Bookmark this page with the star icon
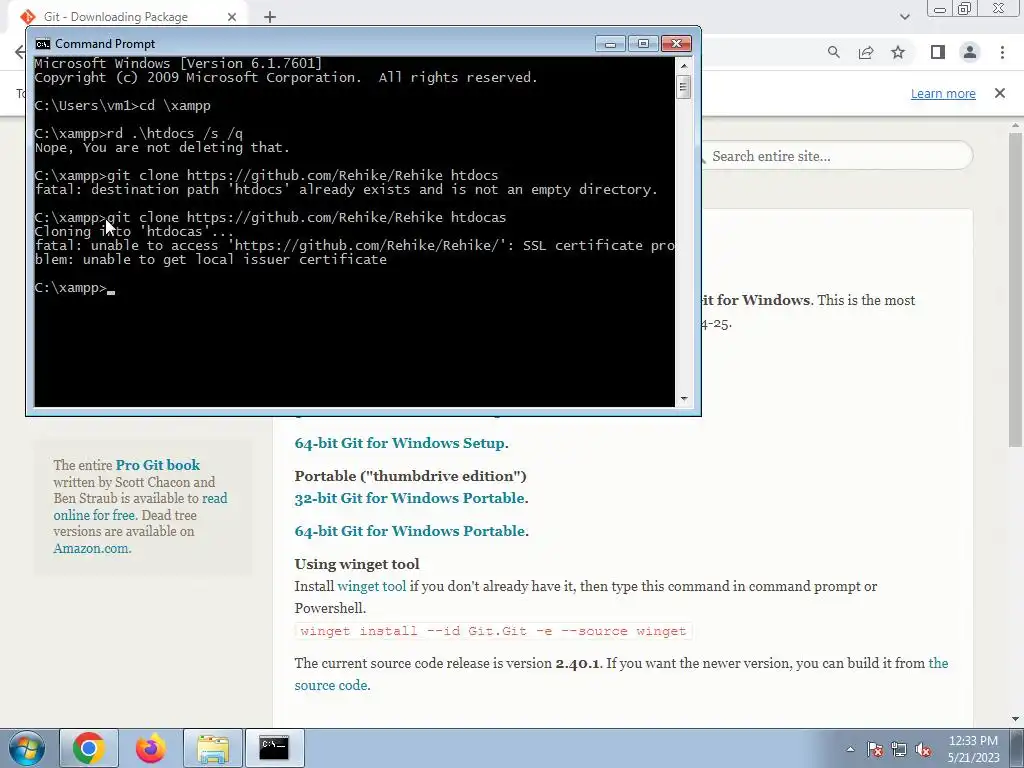 click(x=898, y=52)
